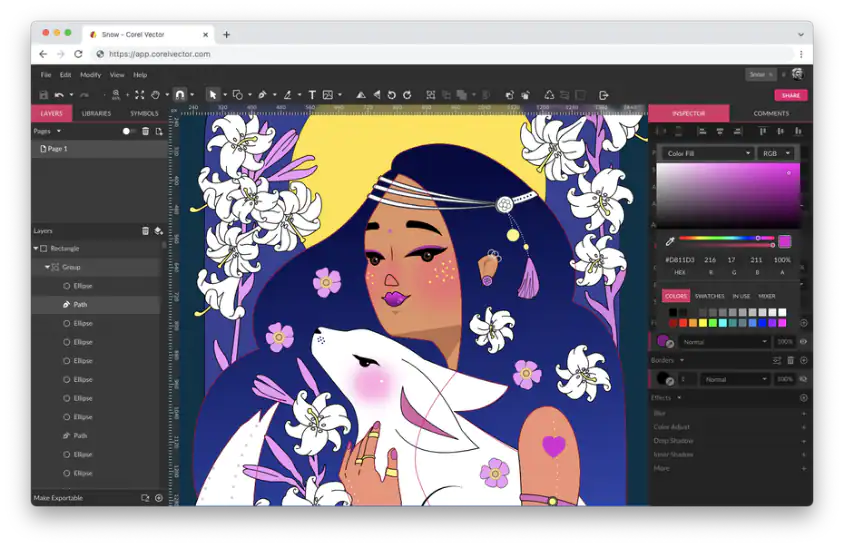The width and height of the screenshot is (844, 547).
Task: Select the Pen tool in toolbar
Action: [x=262, y=95]
